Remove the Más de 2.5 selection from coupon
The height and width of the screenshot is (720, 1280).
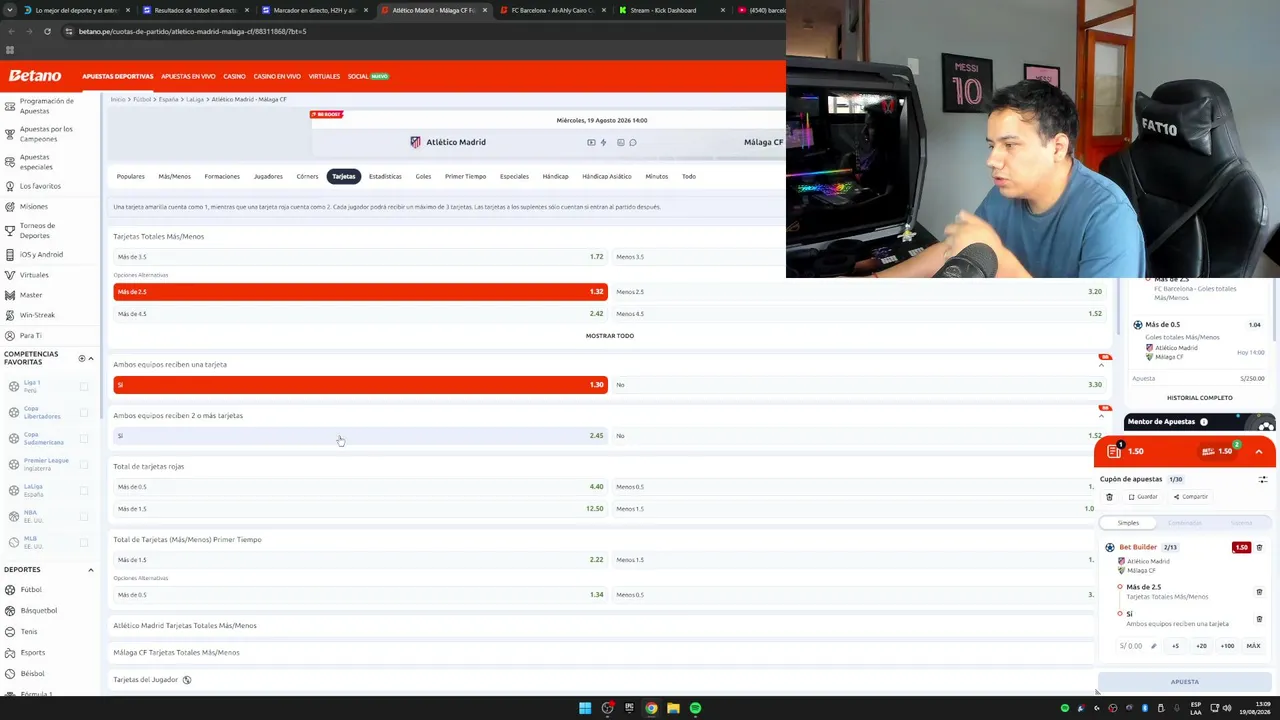1259,592
